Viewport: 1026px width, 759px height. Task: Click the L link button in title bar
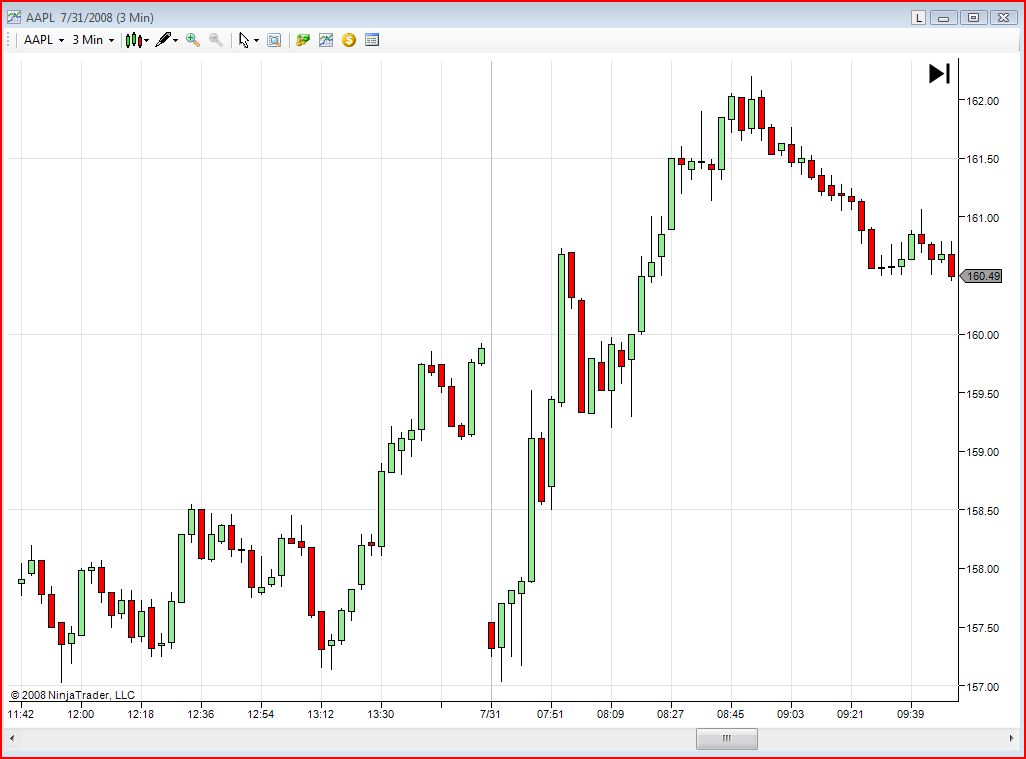(x=919, y=18)
